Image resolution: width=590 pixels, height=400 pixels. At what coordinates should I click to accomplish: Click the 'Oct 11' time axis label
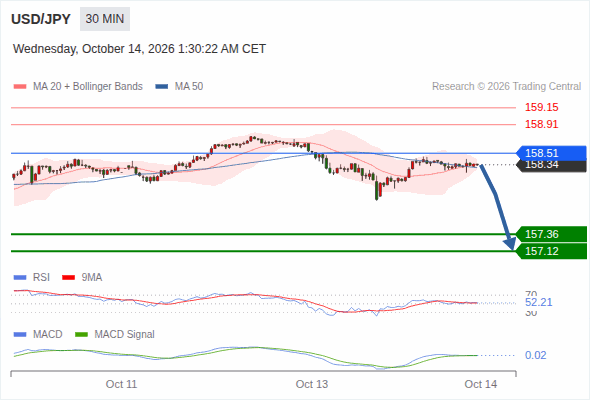[x=121, y=384]
